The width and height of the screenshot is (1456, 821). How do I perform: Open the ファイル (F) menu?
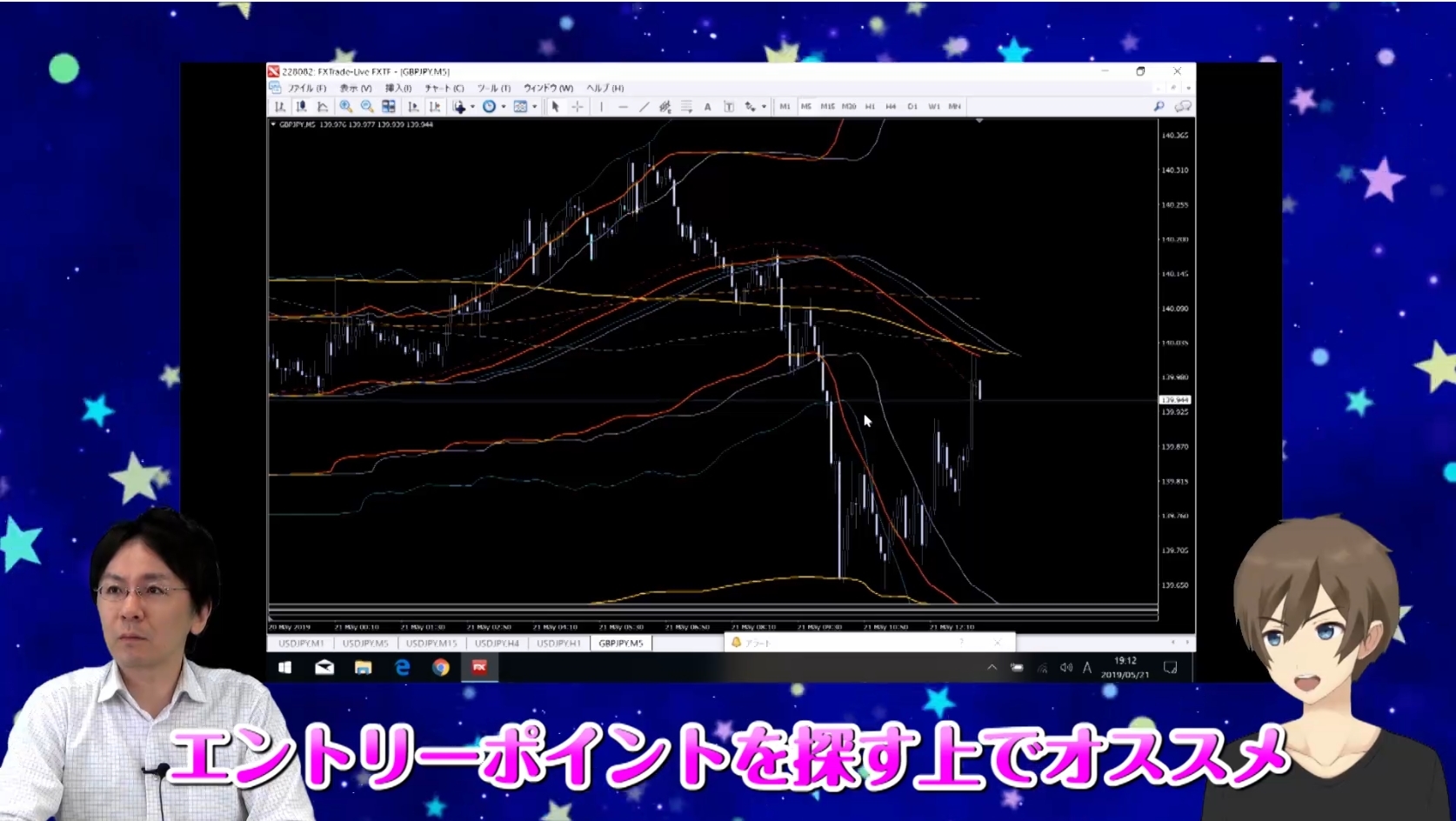(307, 88)
